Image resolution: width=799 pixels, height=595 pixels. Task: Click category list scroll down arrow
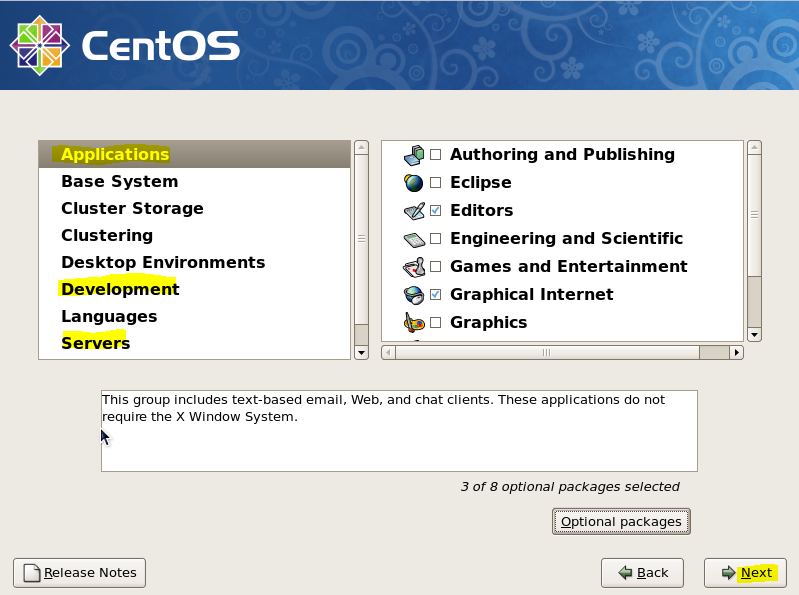coord(361,353)
